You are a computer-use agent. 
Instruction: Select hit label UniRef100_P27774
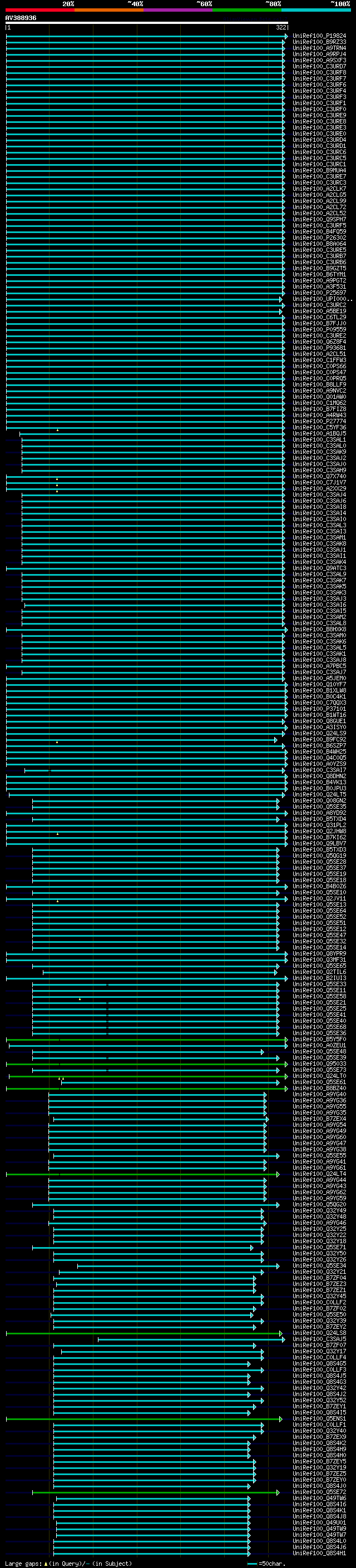(x=319, y=421)
